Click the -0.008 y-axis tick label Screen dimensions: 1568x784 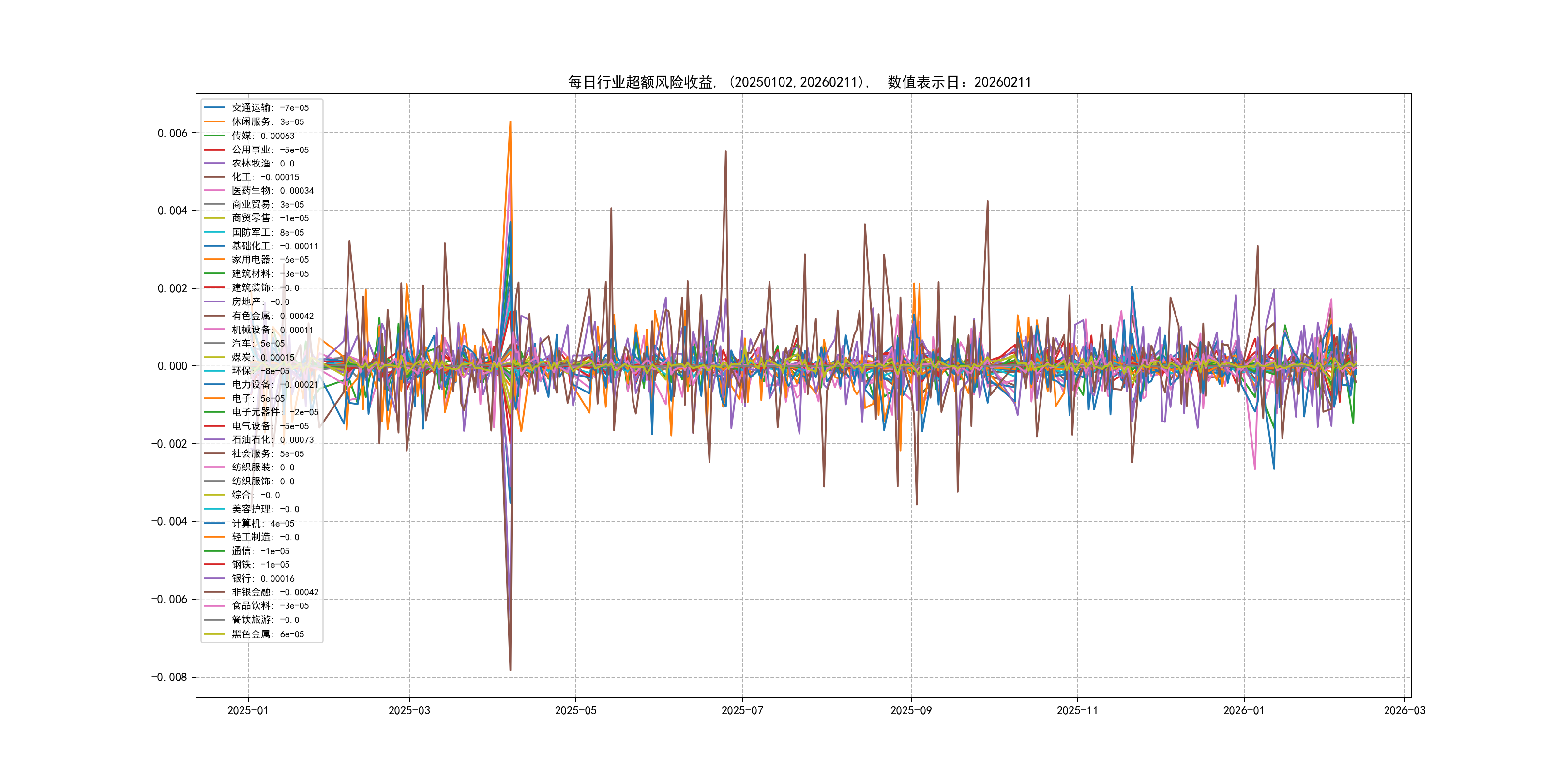point(169,677)
